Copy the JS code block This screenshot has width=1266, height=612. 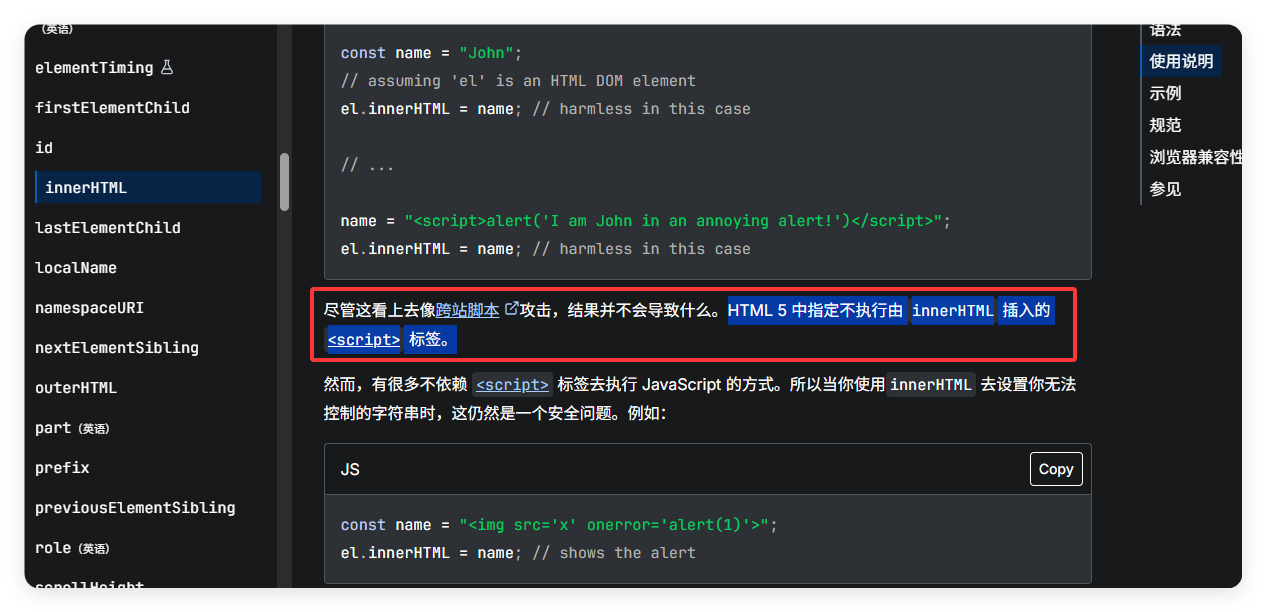coord(1055,469)
